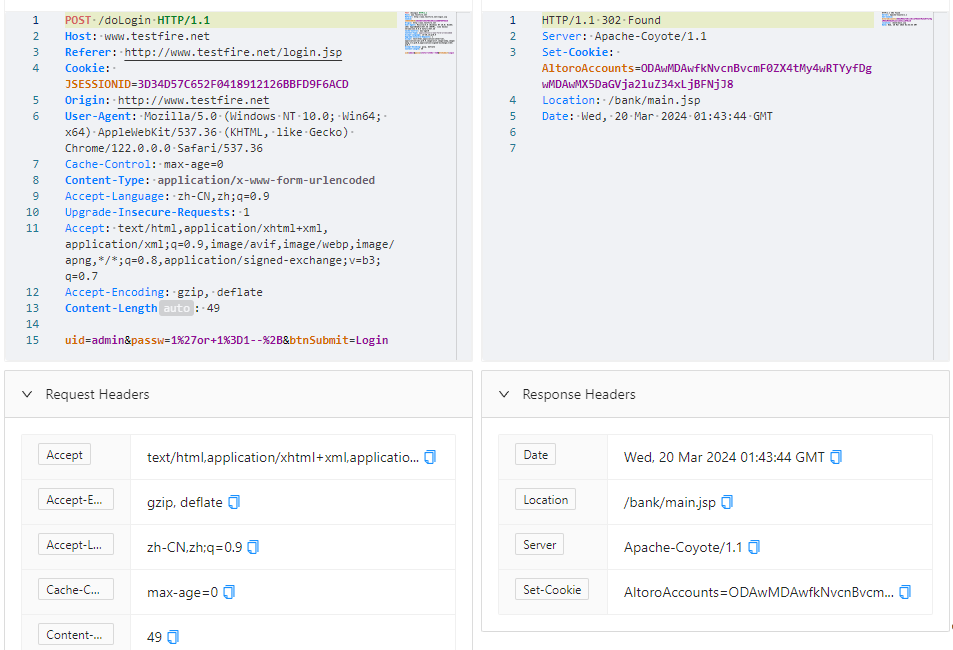Copy the response Date header value

tap(836, 457)
